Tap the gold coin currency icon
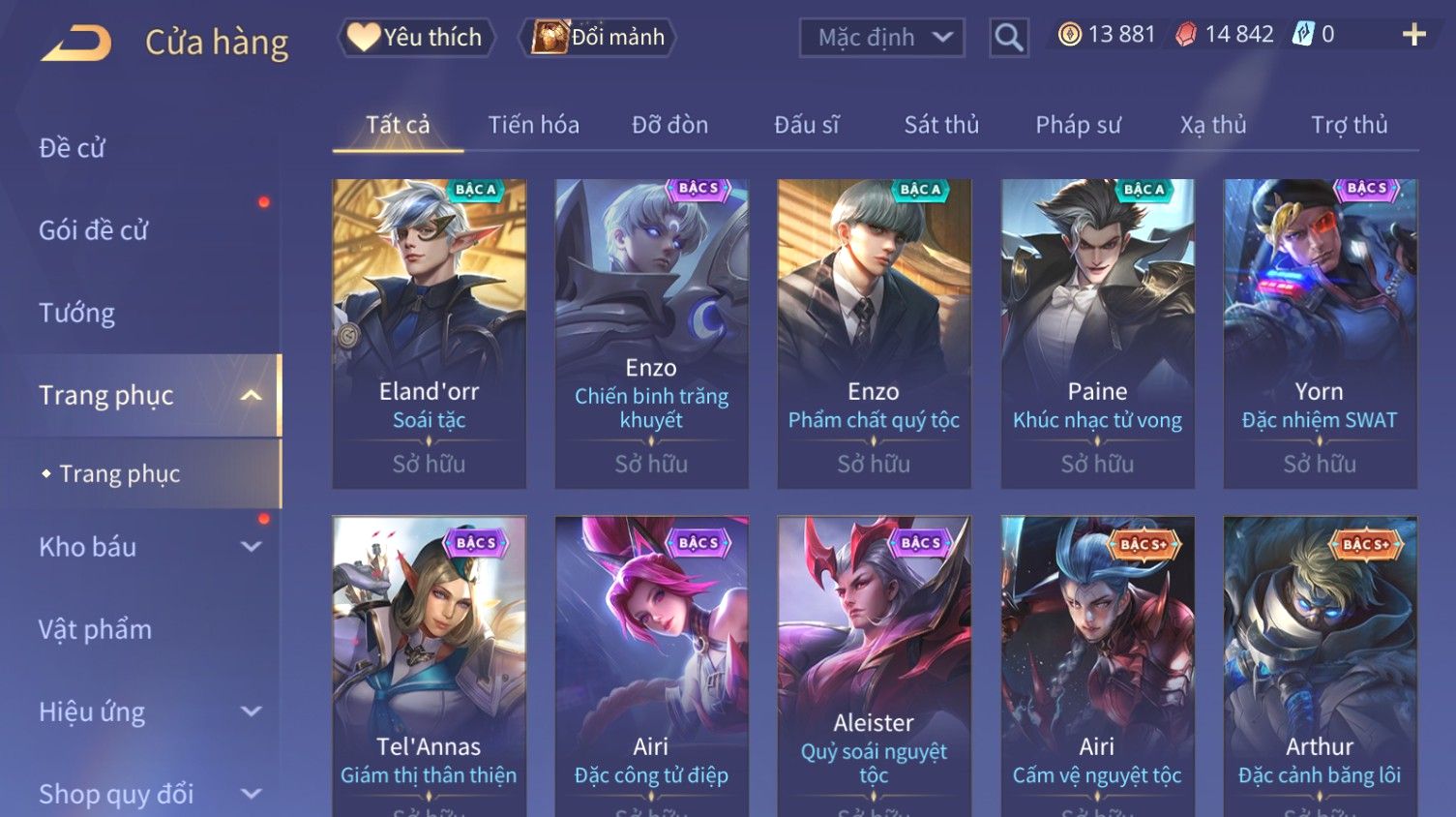This screenshot has width=1456, height=817. (1069, 35)
